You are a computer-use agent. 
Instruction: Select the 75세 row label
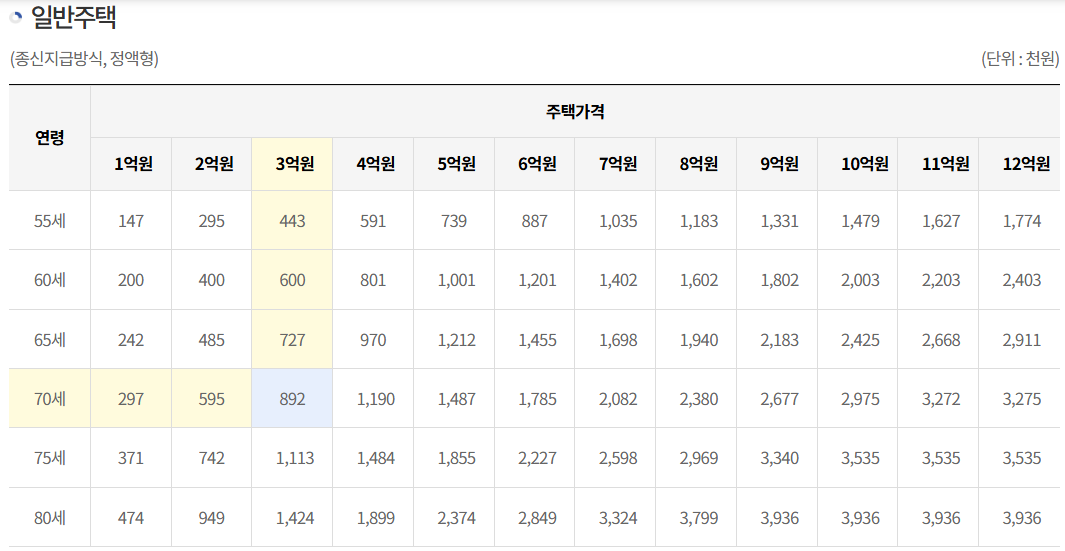click(x=50, y=458)
